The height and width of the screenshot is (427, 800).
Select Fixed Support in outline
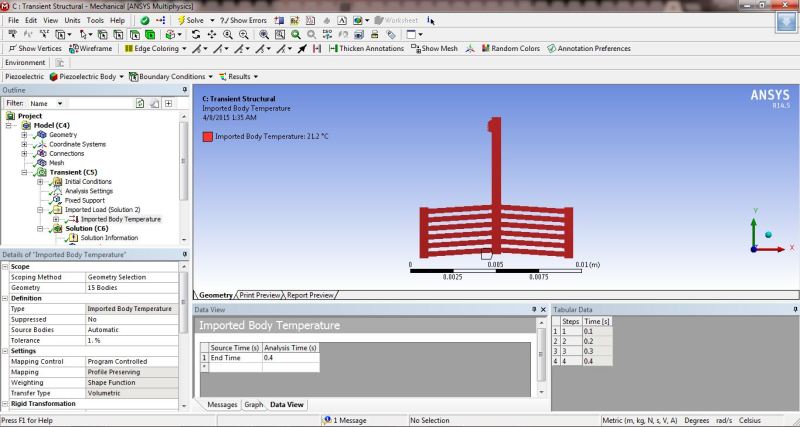tap(84, 200)
